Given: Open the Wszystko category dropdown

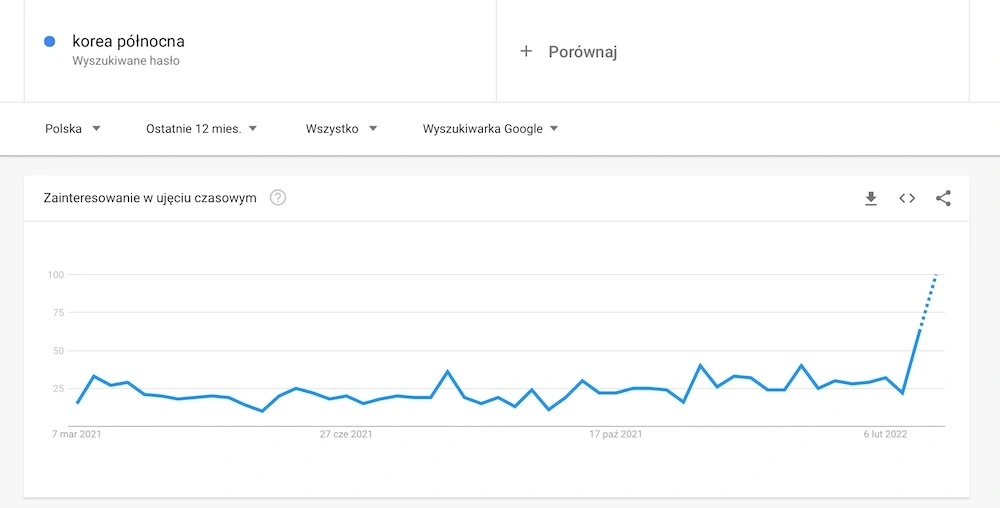Looking at the screenshot, I should pos(341,129).
